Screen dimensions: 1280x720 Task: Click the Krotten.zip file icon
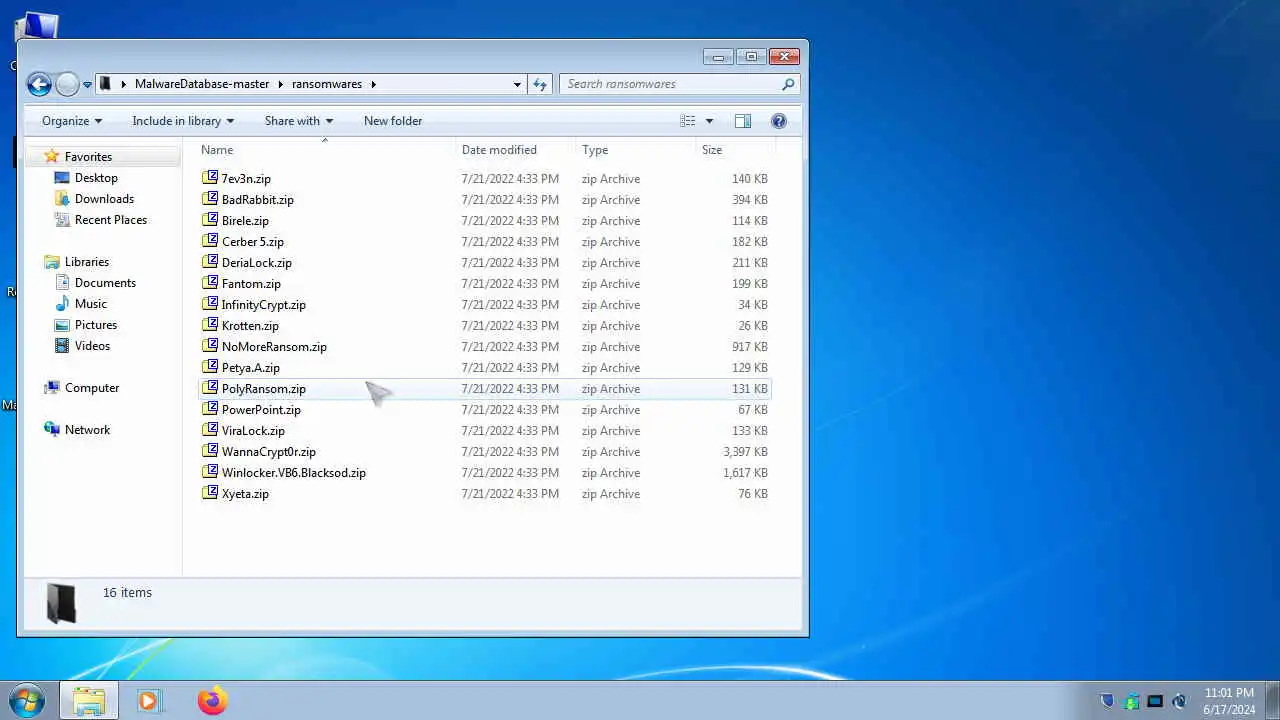pyautogui.click(x=210, y=325)
